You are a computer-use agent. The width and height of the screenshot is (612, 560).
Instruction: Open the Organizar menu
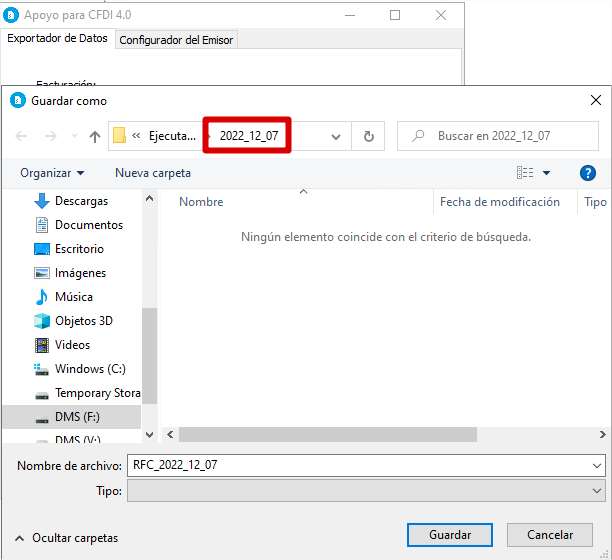pyautogui.click(x=52, y=173)
